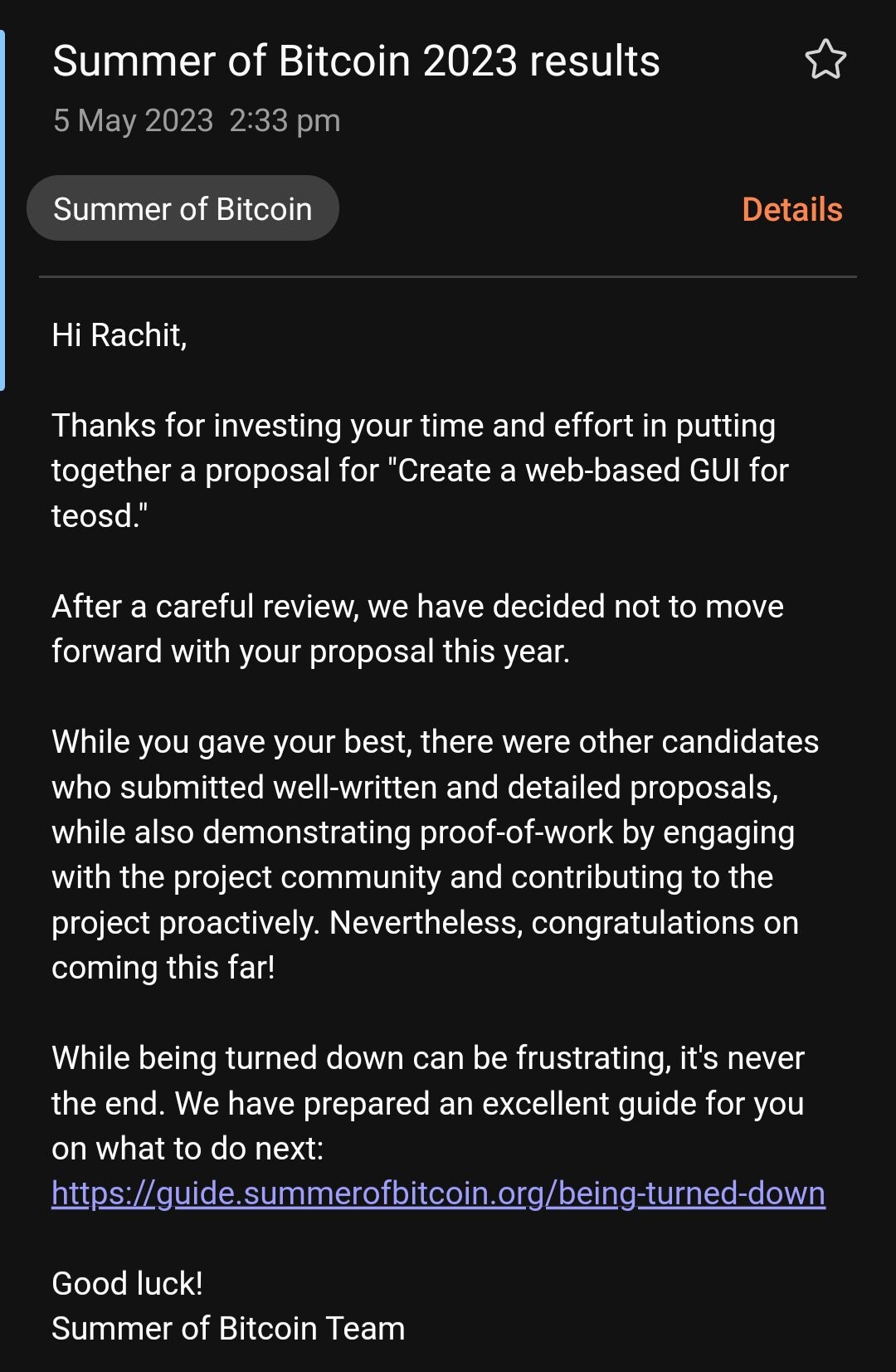Tap the phrase "proof-of-work" in the body
Screen dimensions: 896x1372
click(516, 832)
